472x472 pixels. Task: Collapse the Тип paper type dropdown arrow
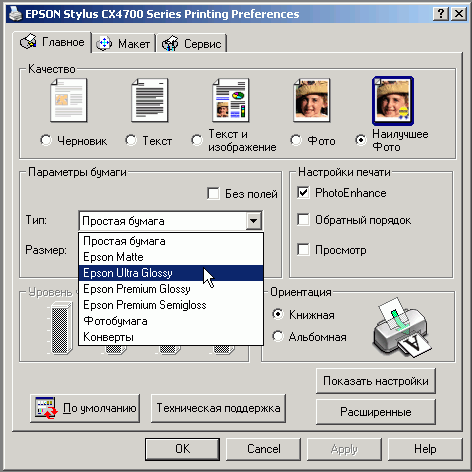[x=254, y=221]
